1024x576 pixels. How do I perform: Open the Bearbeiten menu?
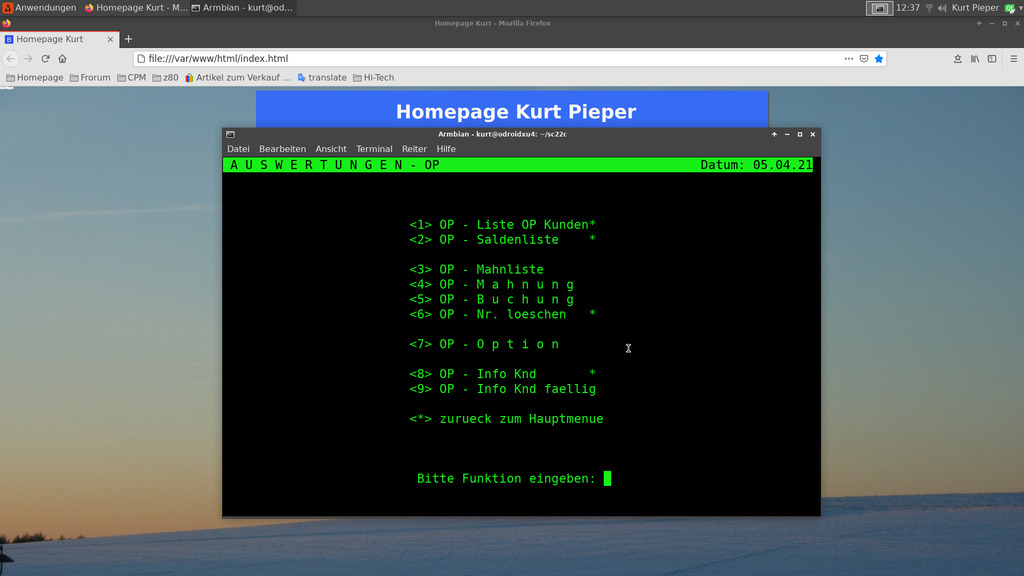(282, 149)
